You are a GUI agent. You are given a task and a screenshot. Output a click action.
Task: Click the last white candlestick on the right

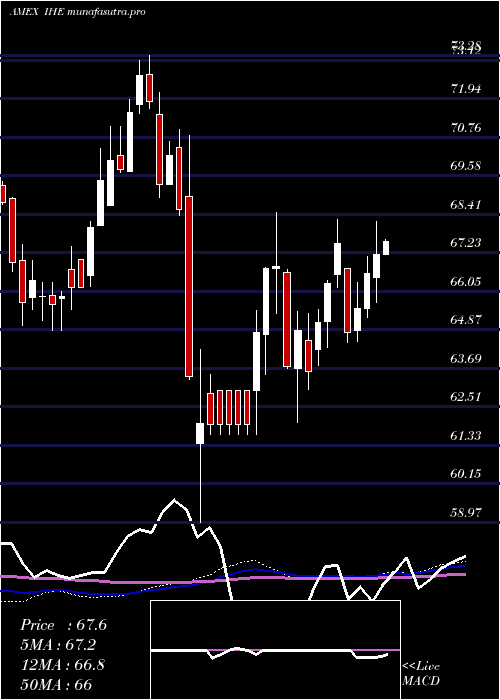tap(386, 248)
